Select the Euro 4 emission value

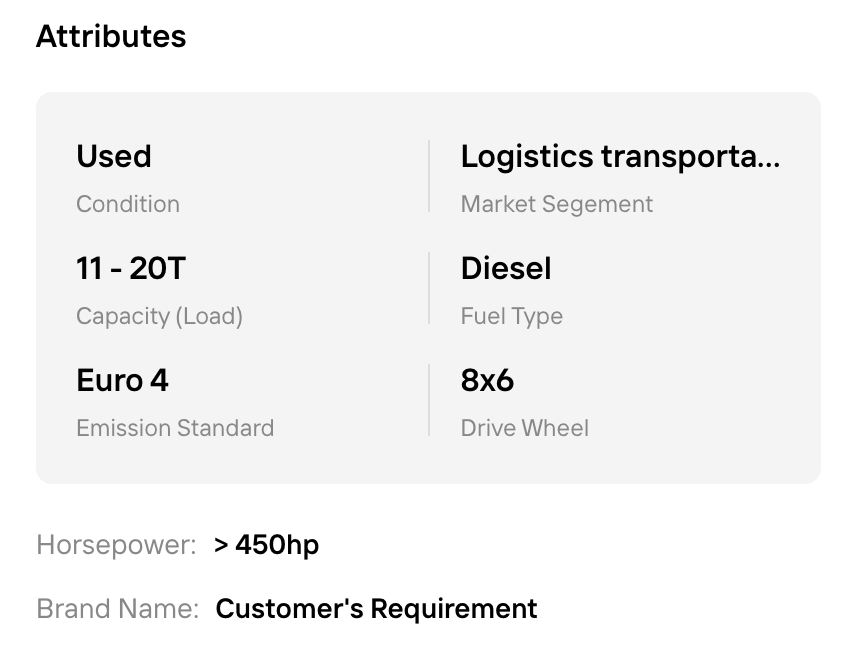tap(122, 380)
